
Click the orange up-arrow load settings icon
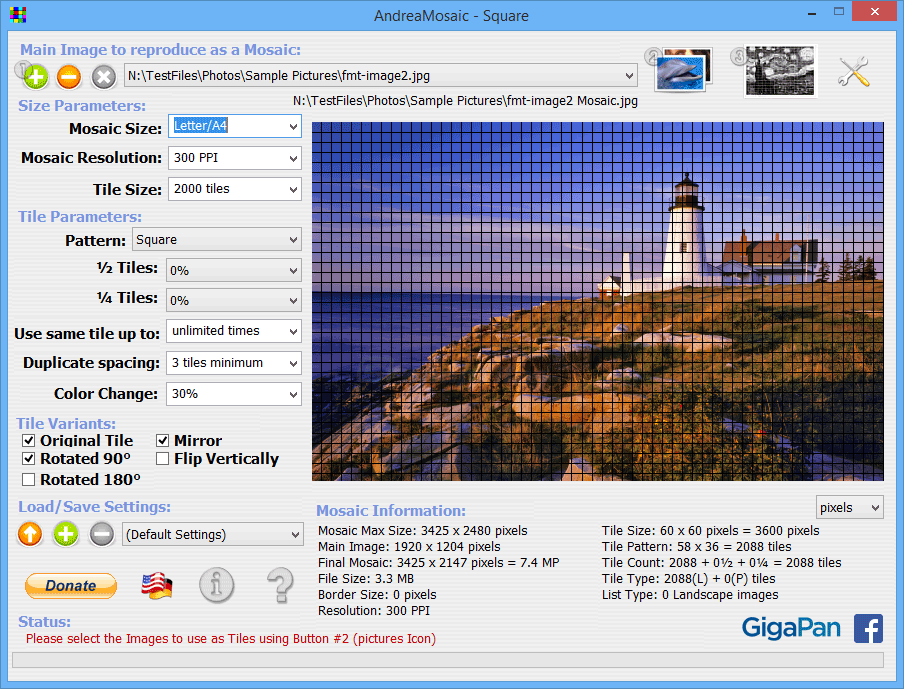(x=31, y=534)
